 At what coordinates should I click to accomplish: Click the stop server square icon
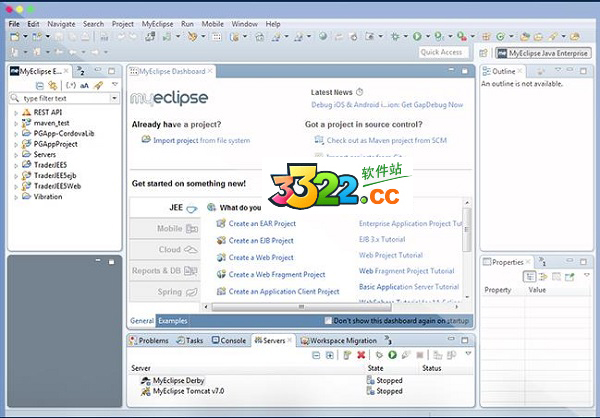pyautogui.click(x=420, y=355)
